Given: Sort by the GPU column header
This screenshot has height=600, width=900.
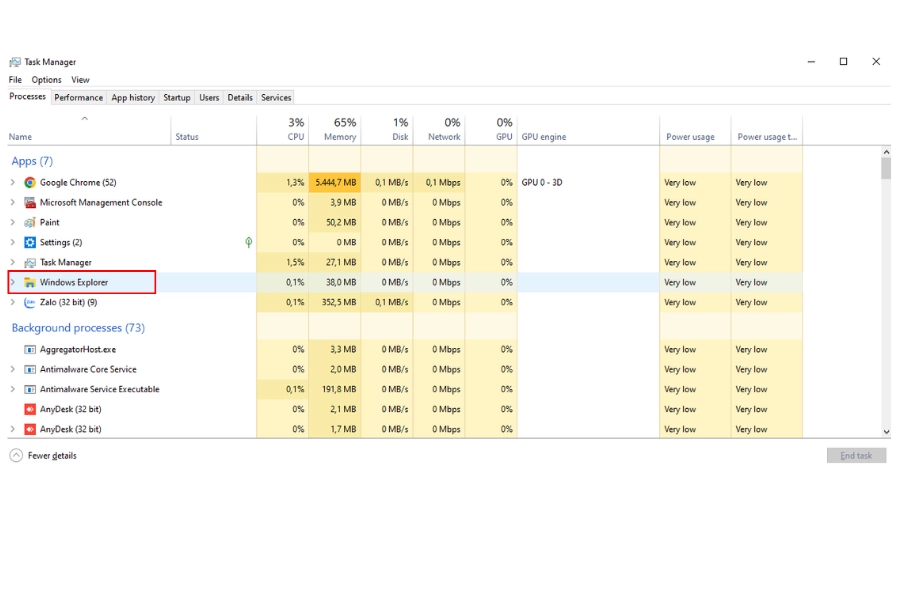Looking at the screenshot, I should [x=491, y=130].
